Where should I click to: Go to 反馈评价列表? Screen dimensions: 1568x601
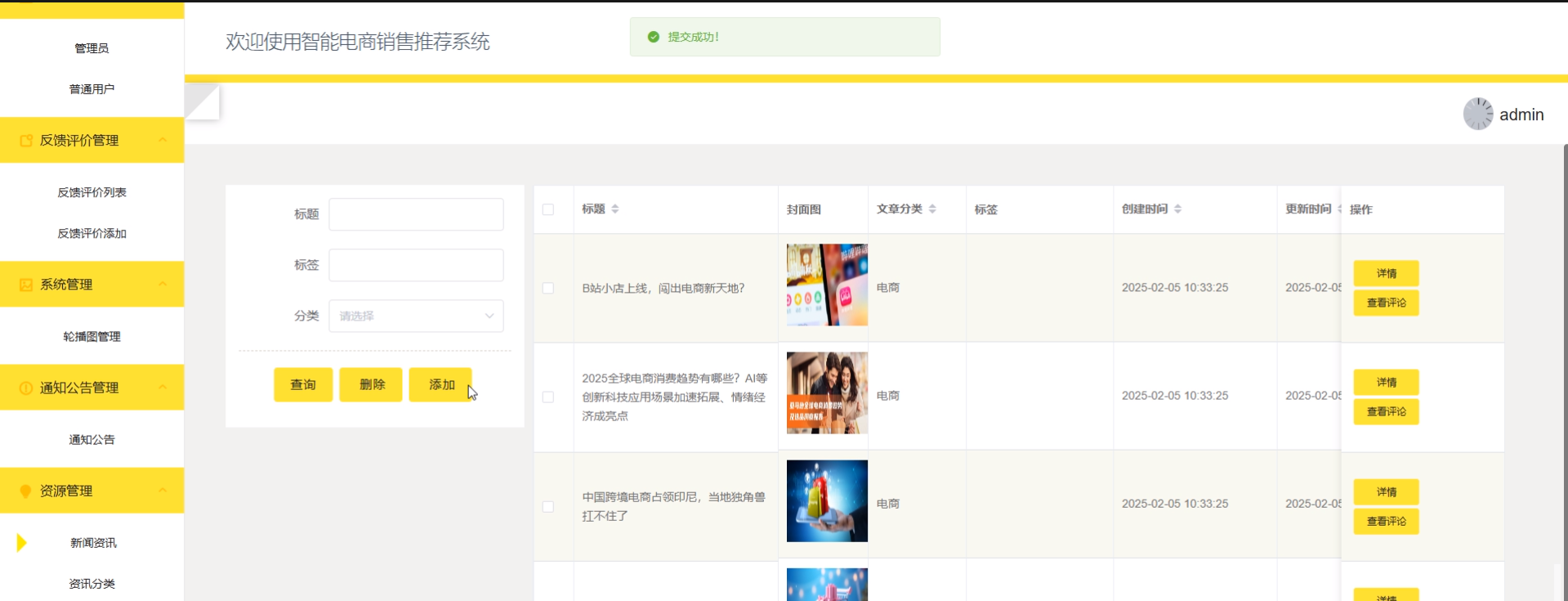tap(92, 192)
